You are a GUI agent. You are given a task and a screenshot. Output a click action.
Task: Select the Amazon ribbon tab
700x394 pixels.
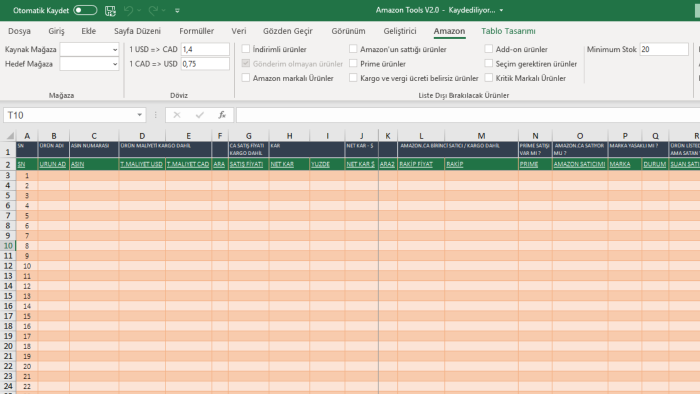pos(449,31)
